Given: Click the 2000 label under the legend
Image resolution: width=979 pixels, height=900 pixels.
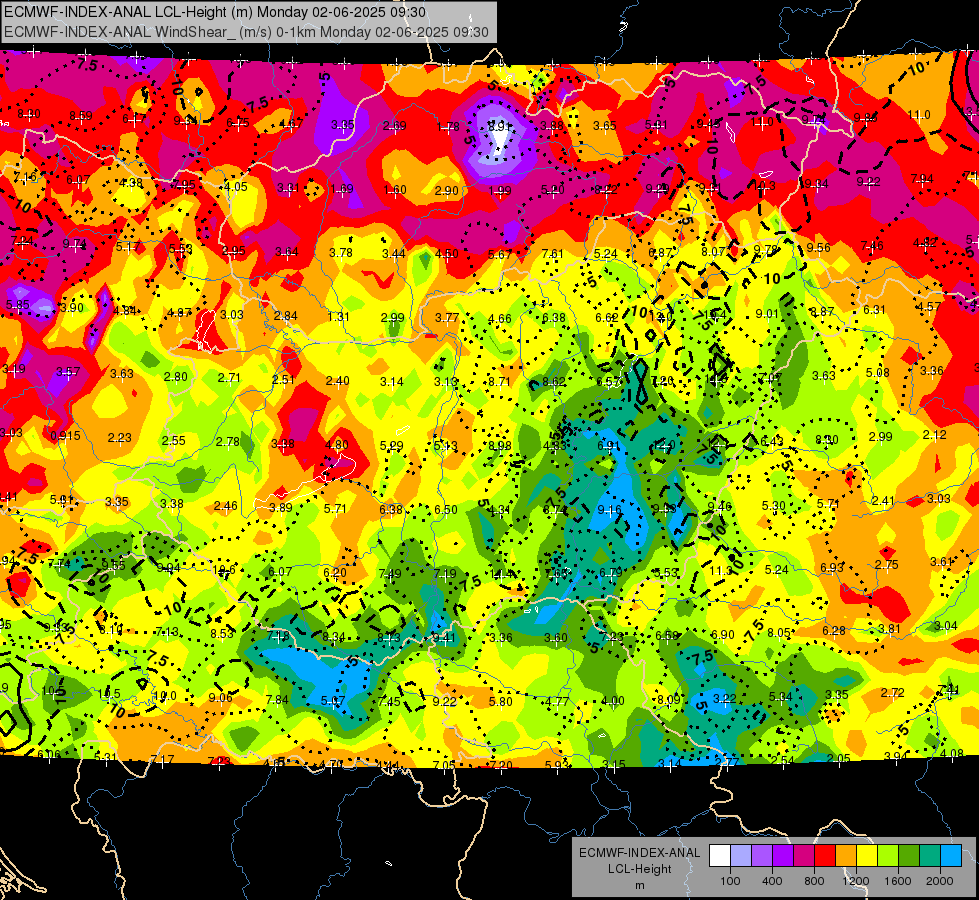Looking at the screenshot, I should coord(940,881).
